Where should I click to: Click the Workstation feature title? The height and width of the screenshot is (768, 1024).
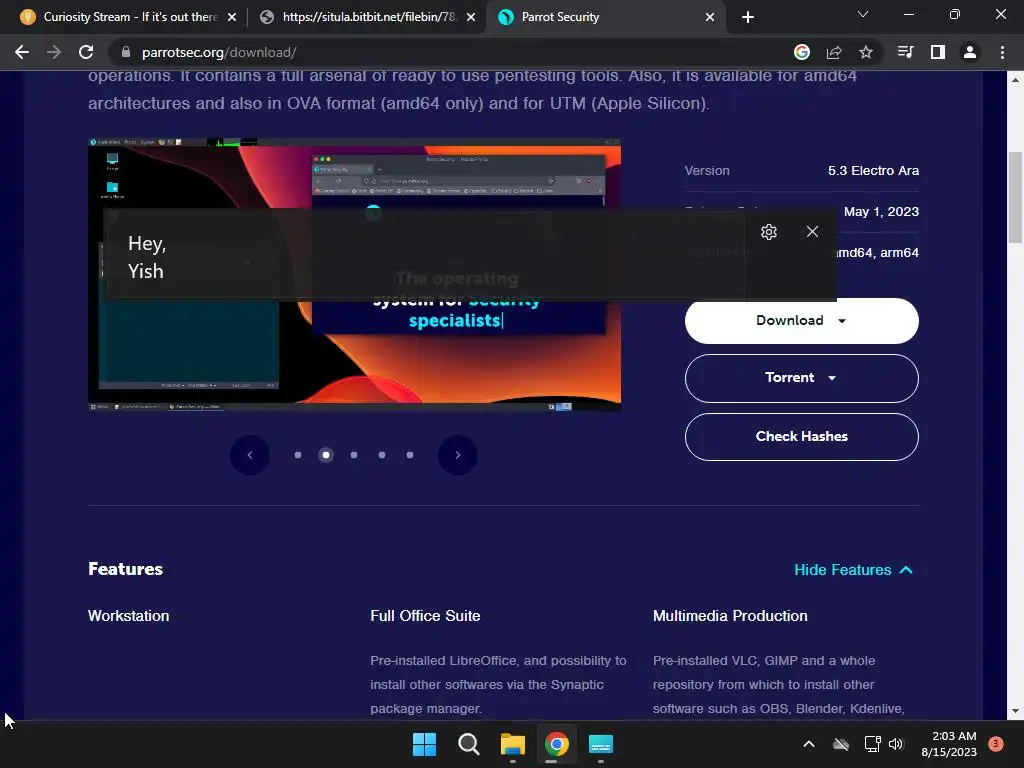129,616
